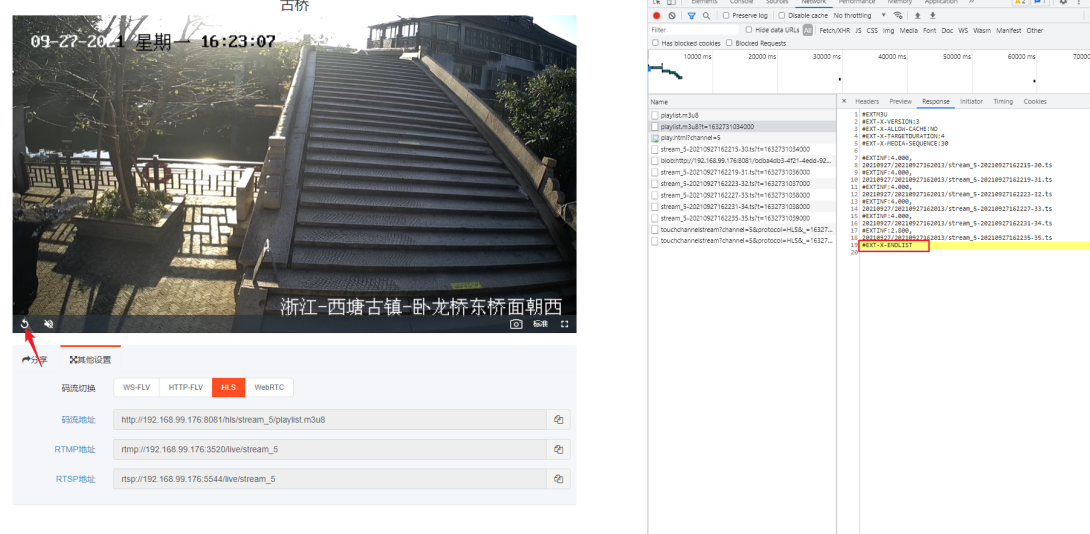Screen dimensions: 1090x534
Task: Click the issues message badge
Action: point(1039,2)
